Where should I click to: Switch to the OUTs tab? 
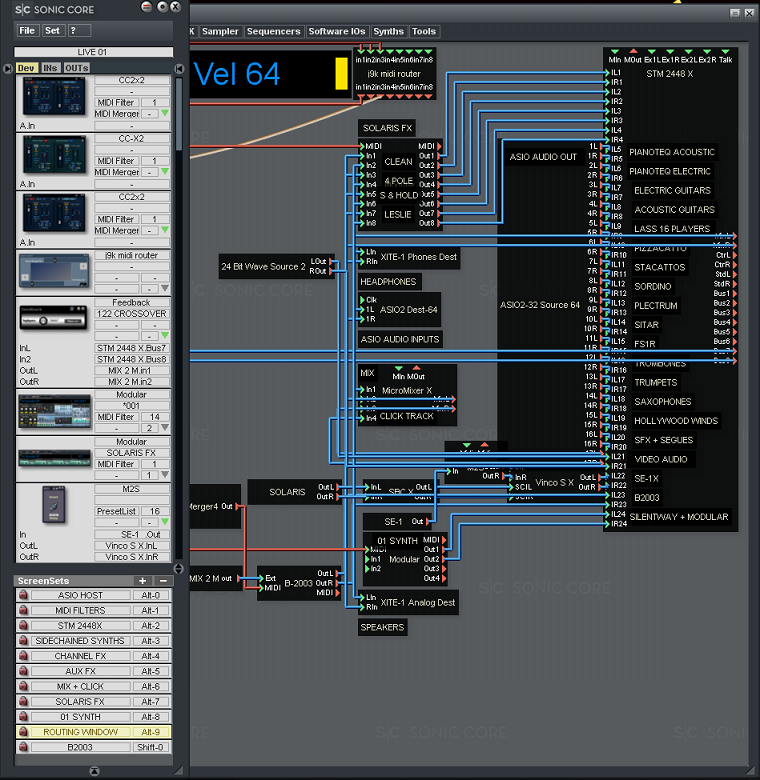[76, 68]
